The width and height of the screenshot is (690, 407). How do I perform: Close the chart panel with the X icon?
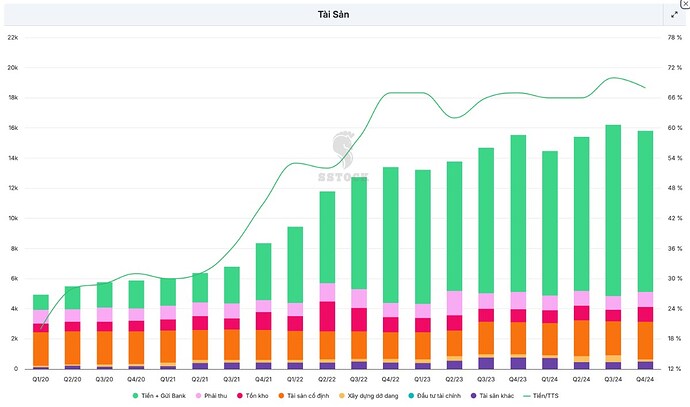684,4
